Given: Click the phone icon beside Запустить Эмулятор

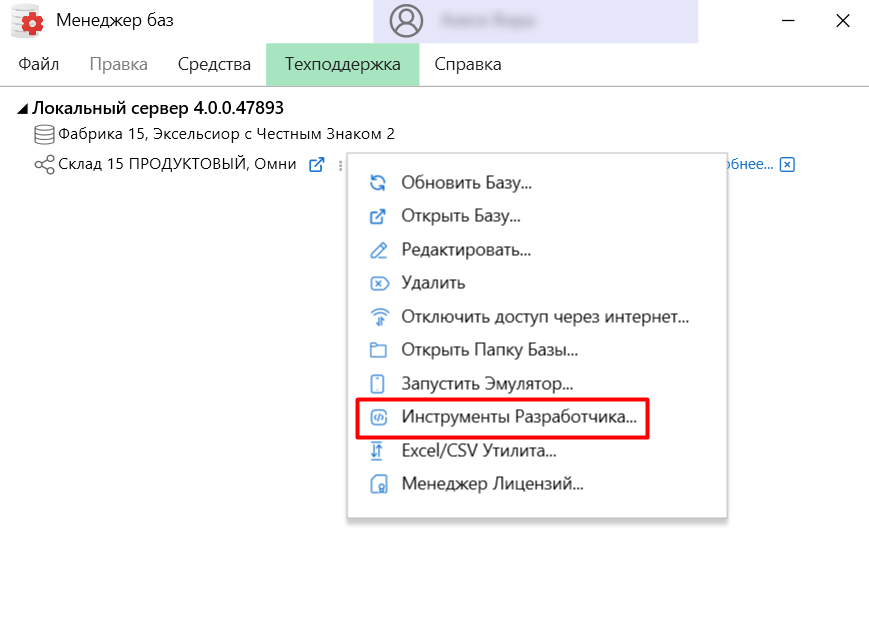Looking at the screenshot, I should (378, 383).
